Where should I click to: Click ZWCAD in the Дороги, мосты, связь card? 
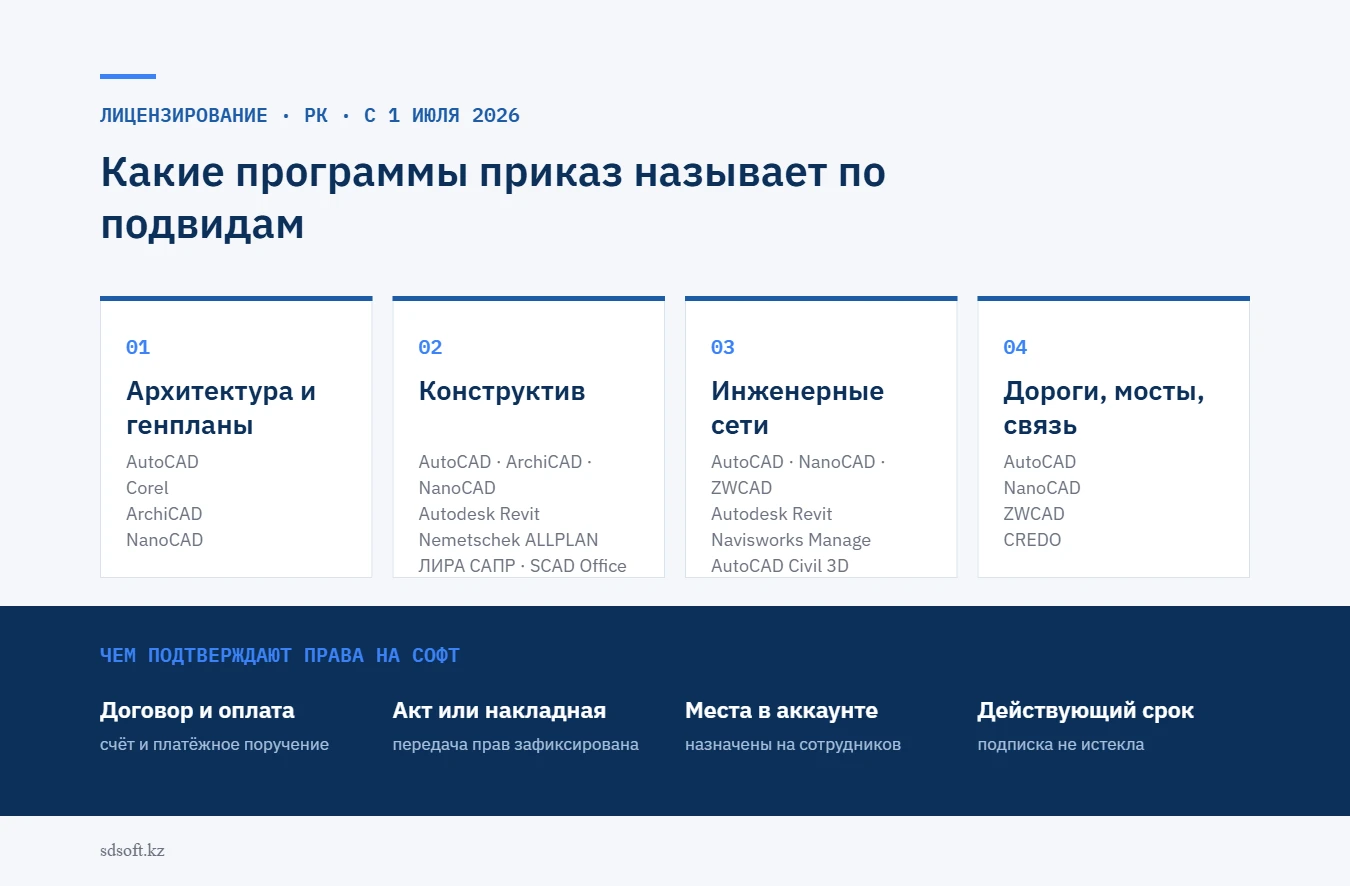(x=1034, y=514)
